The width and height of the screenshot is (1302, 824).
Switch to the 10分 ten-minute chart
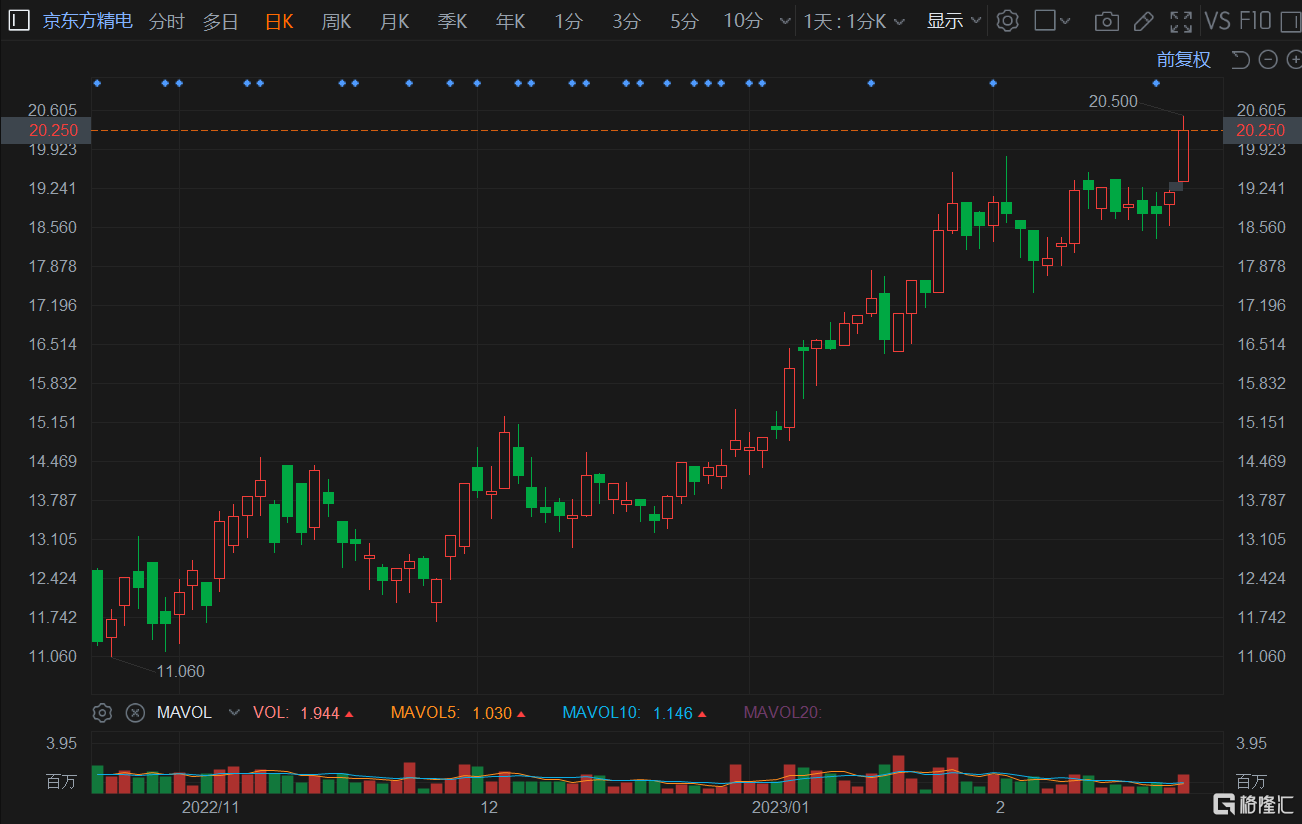pos(743,21)
